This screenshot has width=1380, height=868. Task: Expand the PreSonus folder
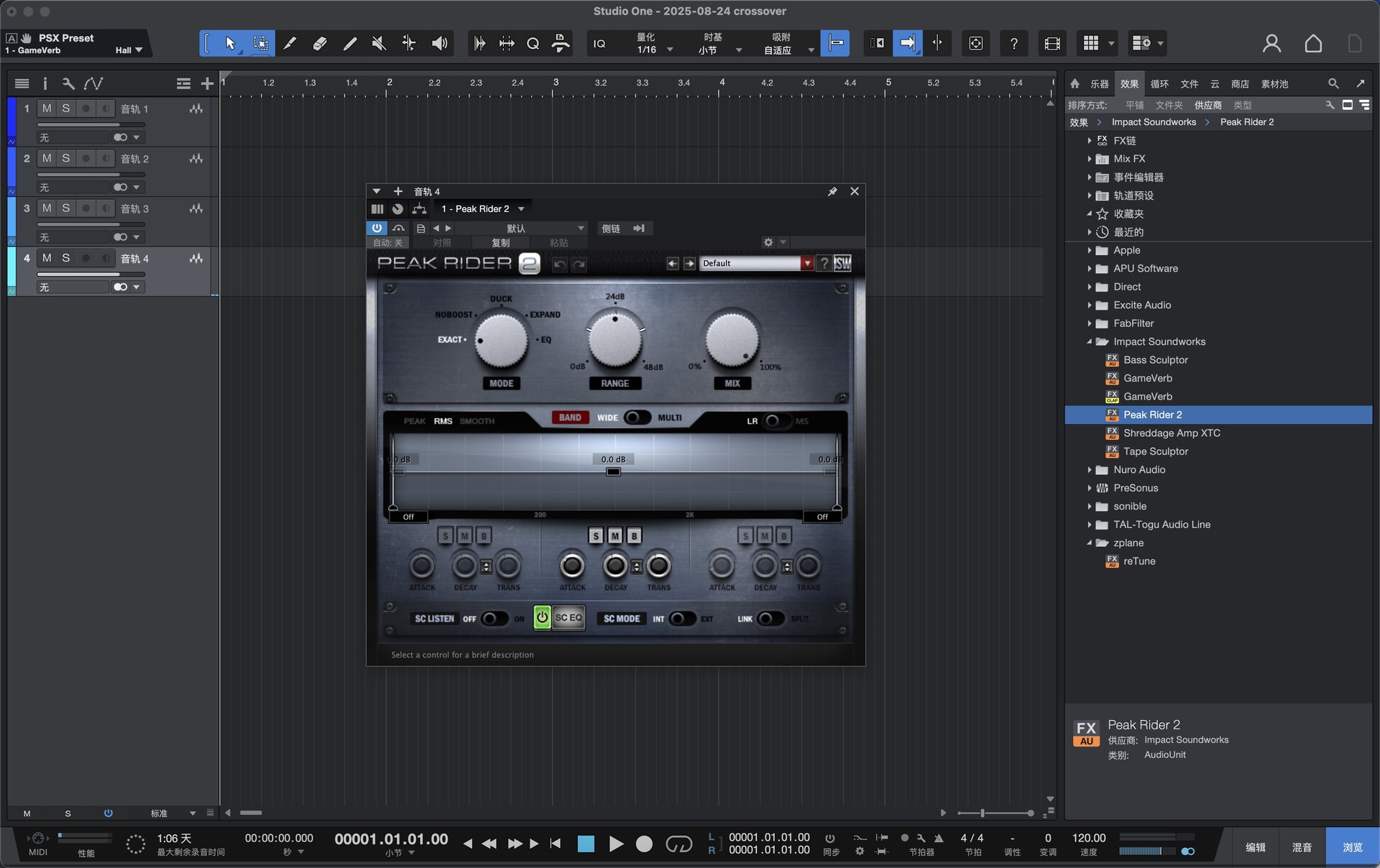click(x=1090, y=488)
